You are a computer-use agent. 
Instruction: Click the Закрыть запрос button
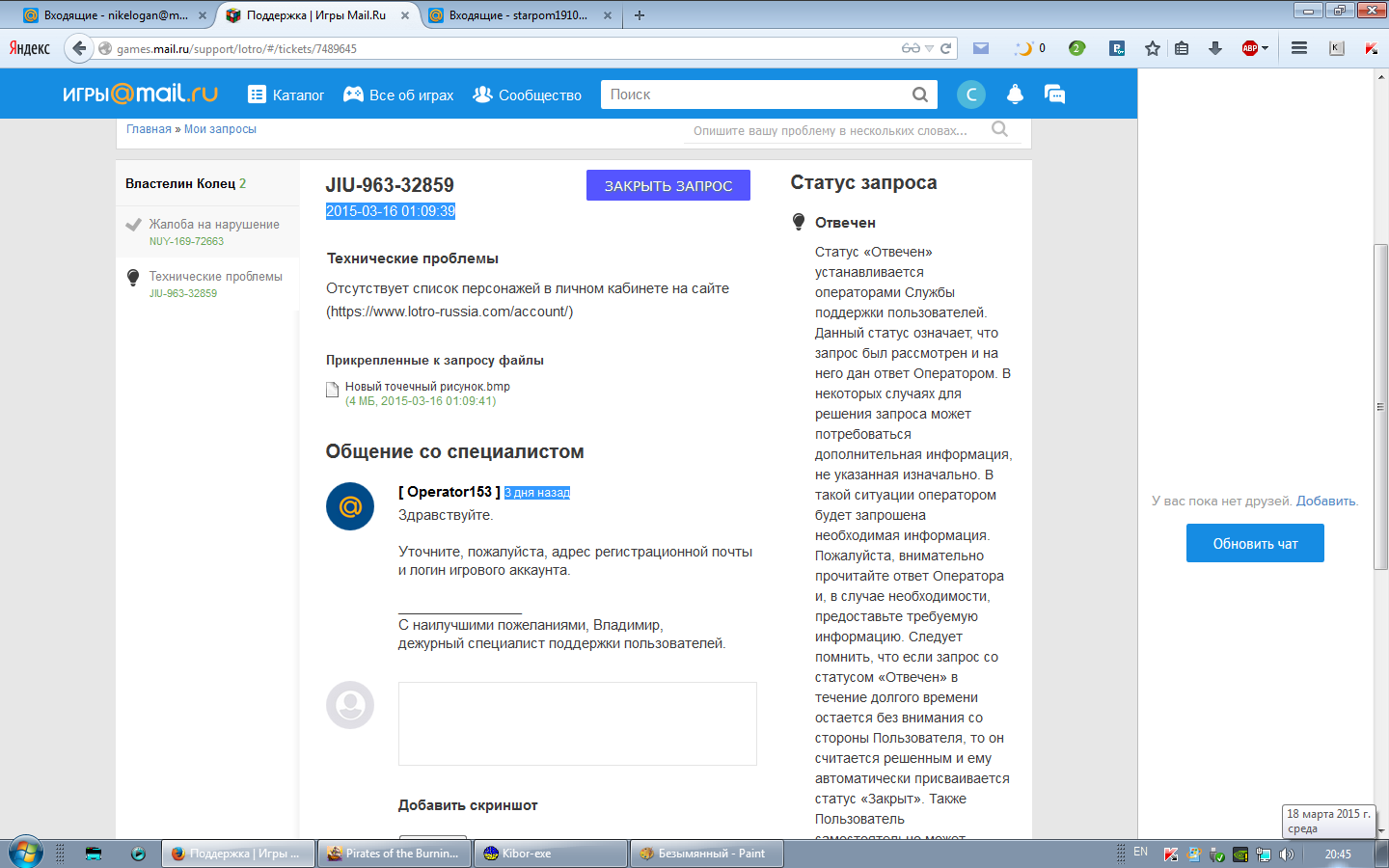click(668, 185)
